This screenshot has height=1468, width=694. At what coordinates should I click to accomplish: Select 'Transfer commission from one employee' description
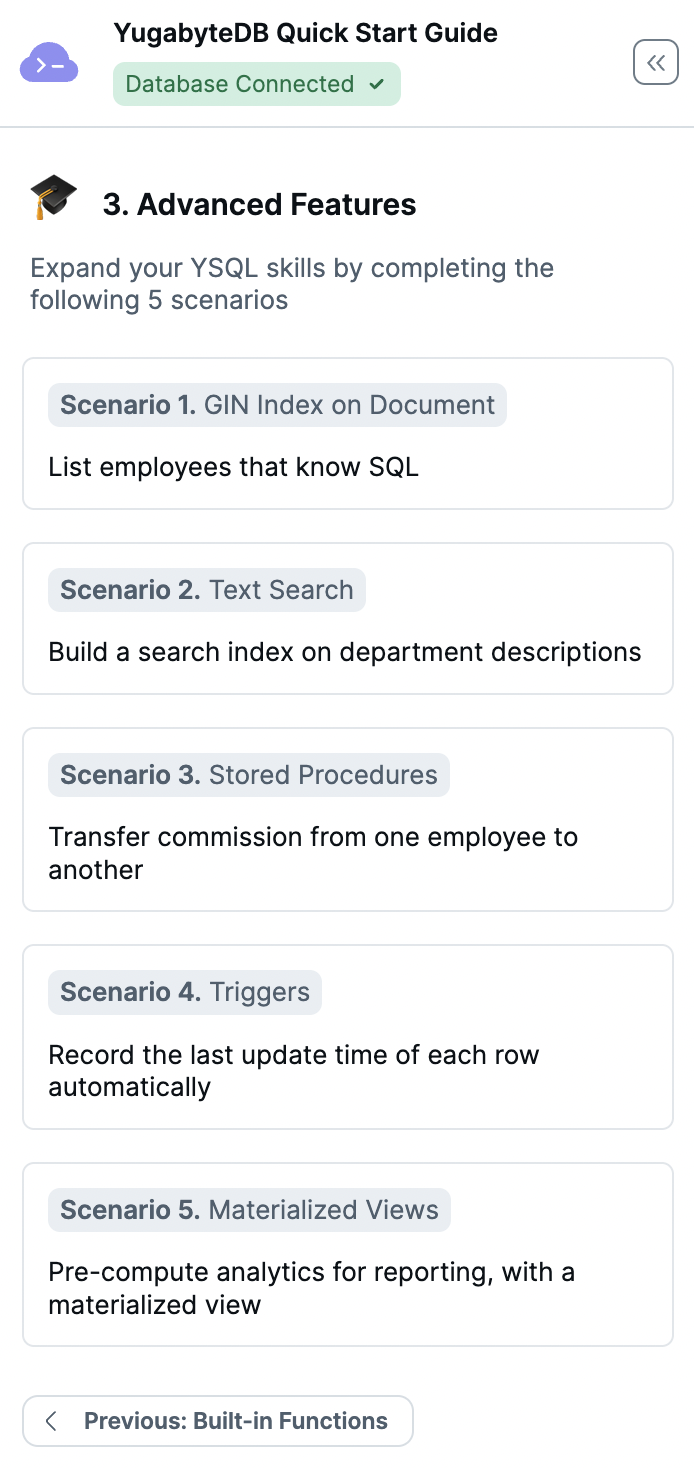[313, 853]
